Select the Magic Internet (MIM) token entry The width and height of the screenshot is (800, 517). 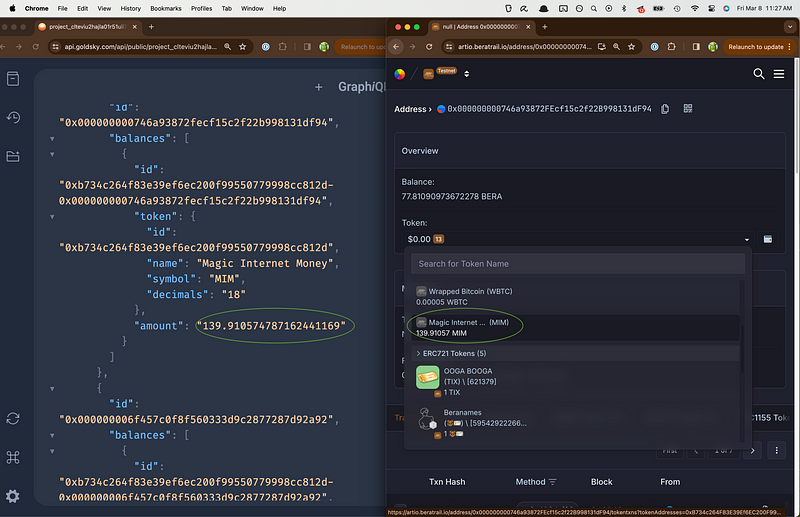[575, 328]
